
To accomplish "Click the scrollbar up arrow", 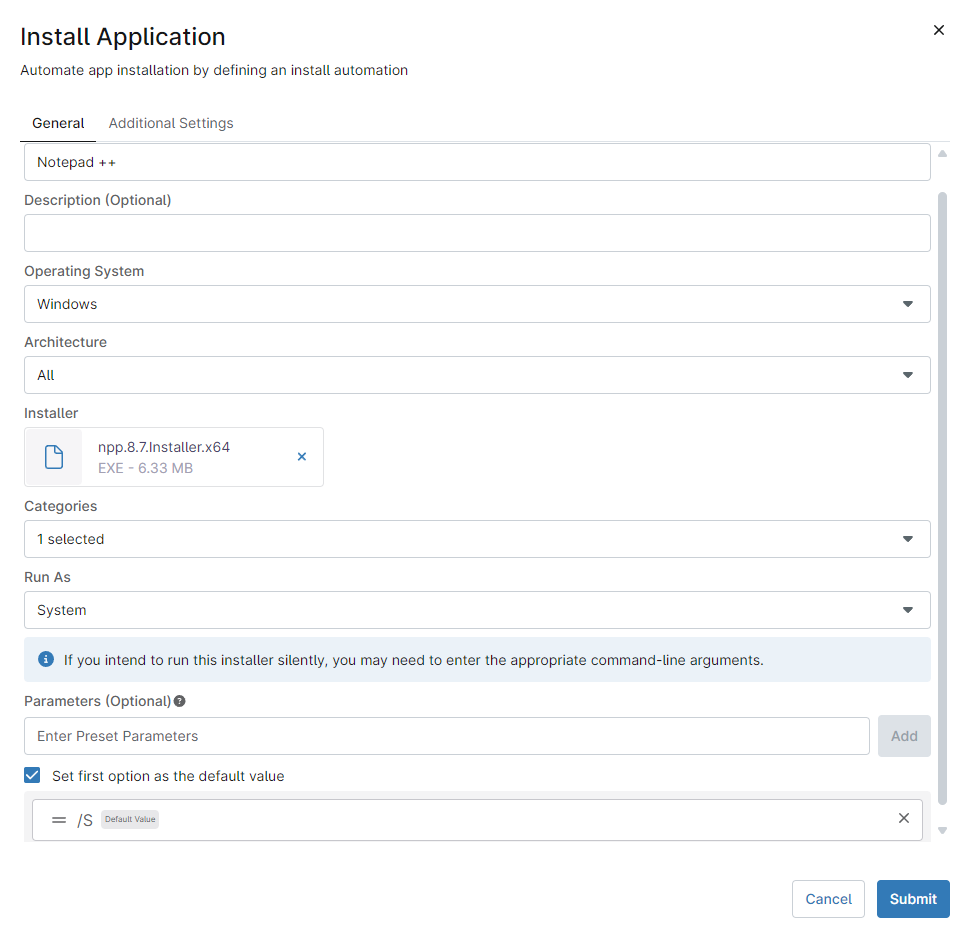I will click(x=942, y=154).
